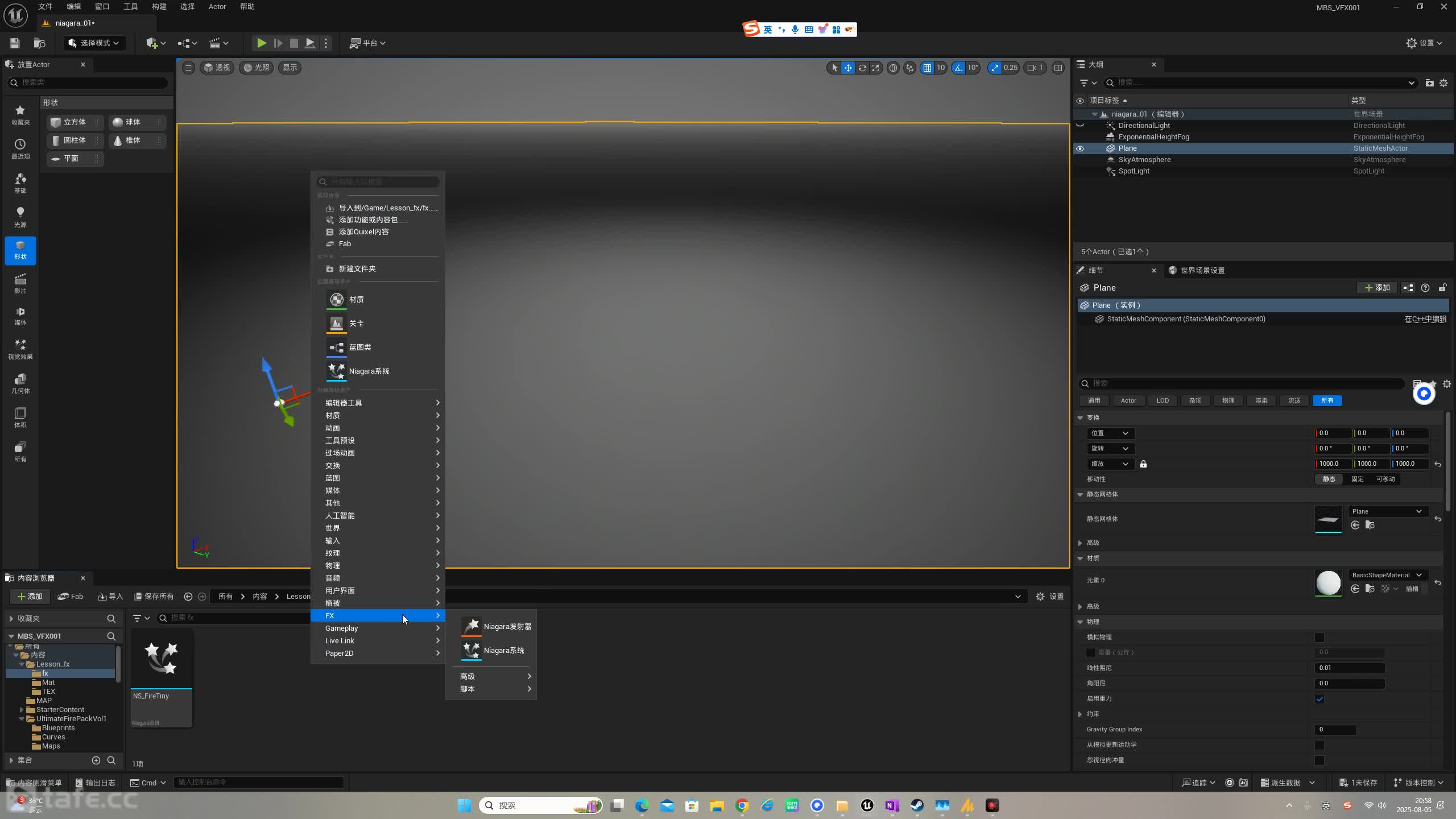1456x819 pixels.
Task: Activate the translate gizmo tool
Action: (x=848, y=68)
